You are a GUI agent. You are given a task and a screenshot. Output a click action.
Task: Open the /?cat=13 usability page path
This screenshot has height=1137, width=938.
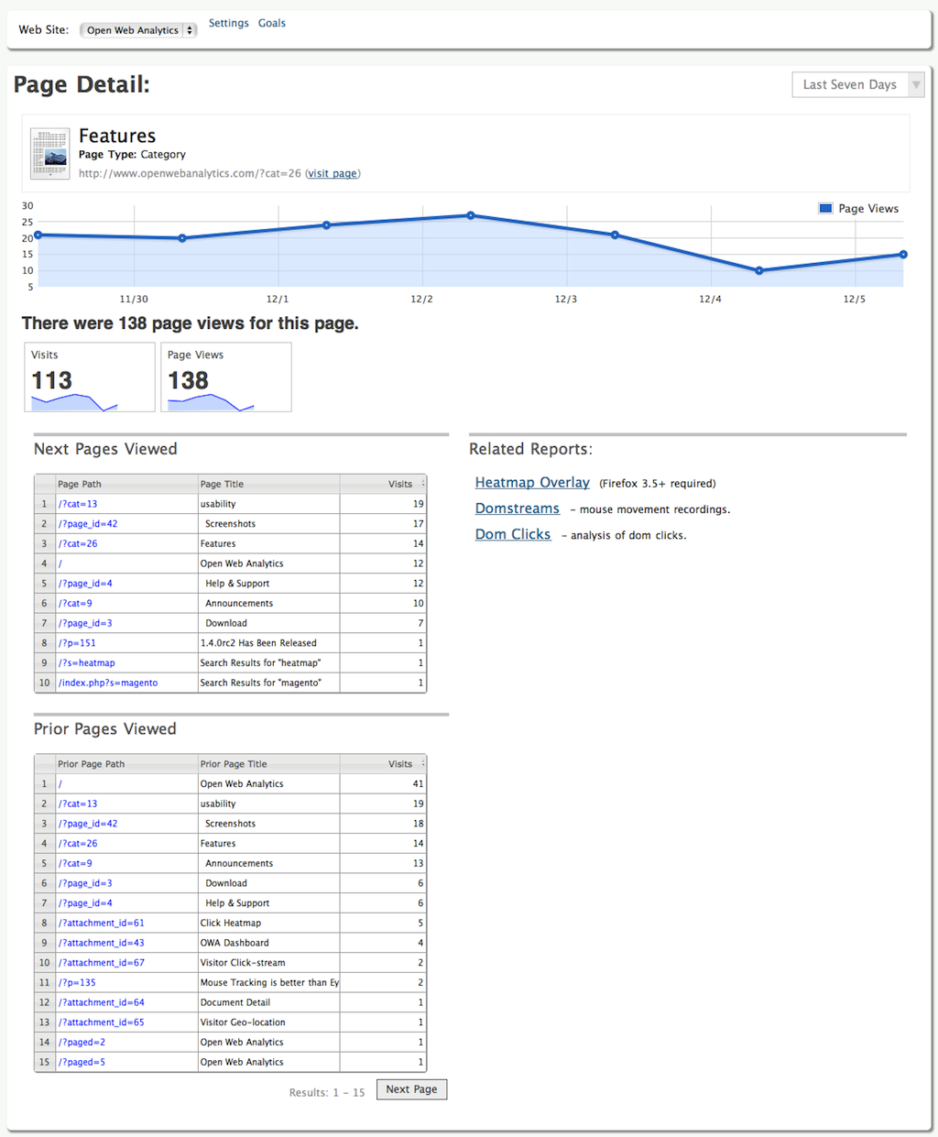[x=77, y=503]
